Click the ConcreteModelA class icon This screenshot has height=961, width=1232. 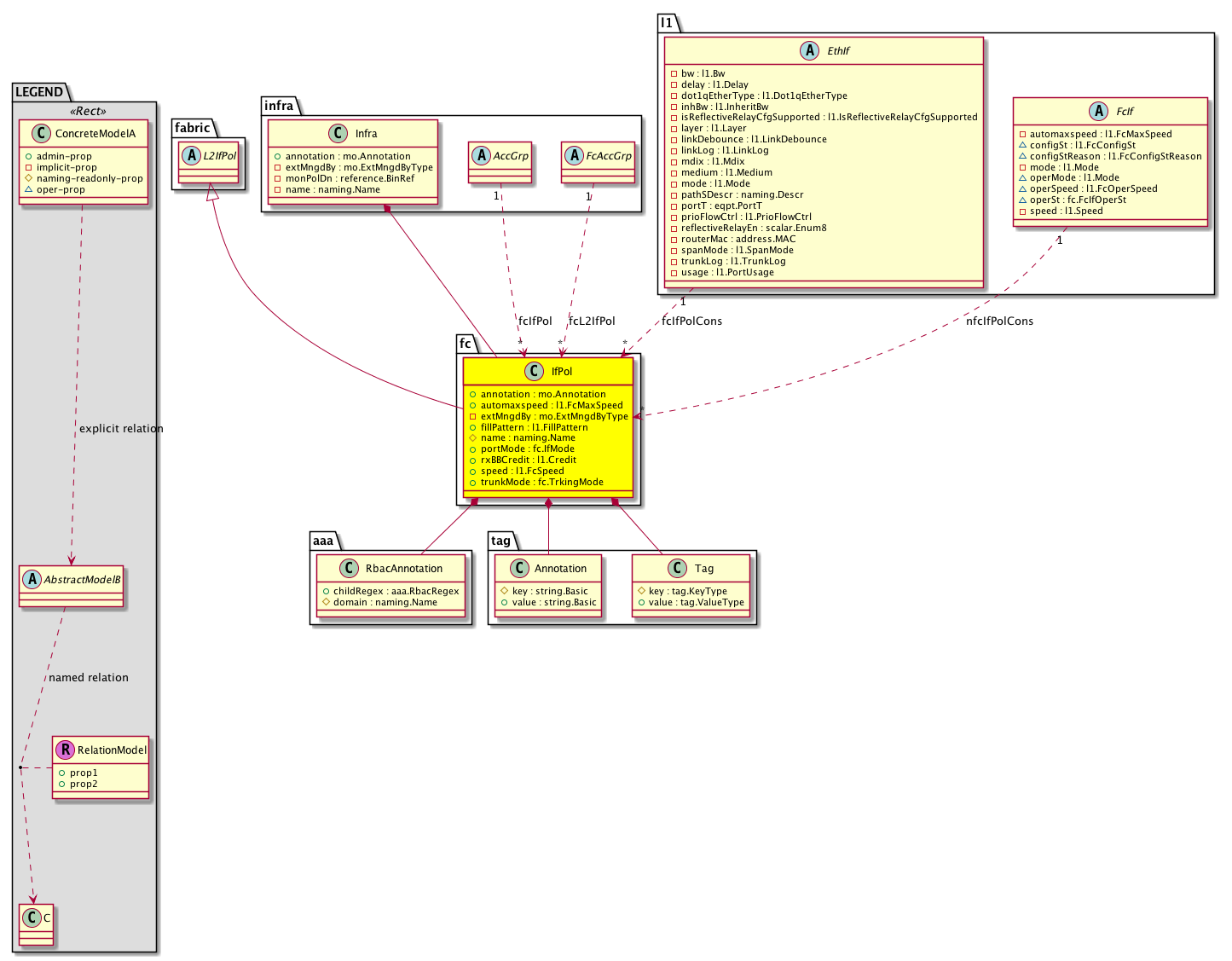point(40,134)
